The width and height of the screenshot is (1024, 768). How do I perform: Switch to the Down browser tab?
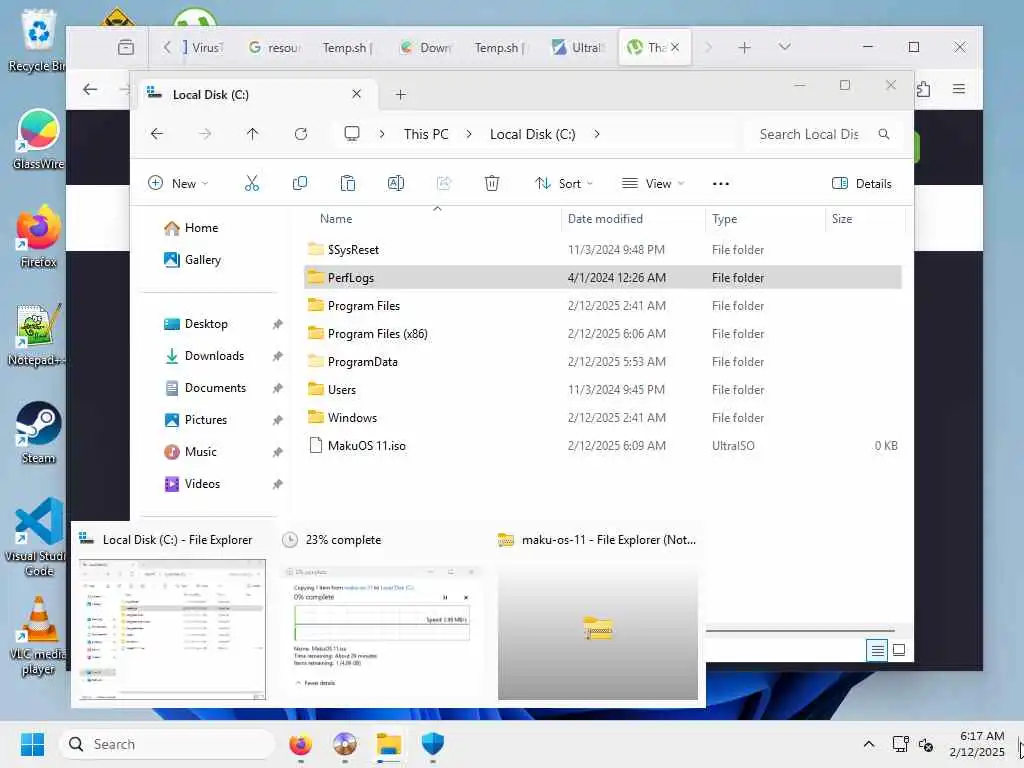[x=426, y=48]
